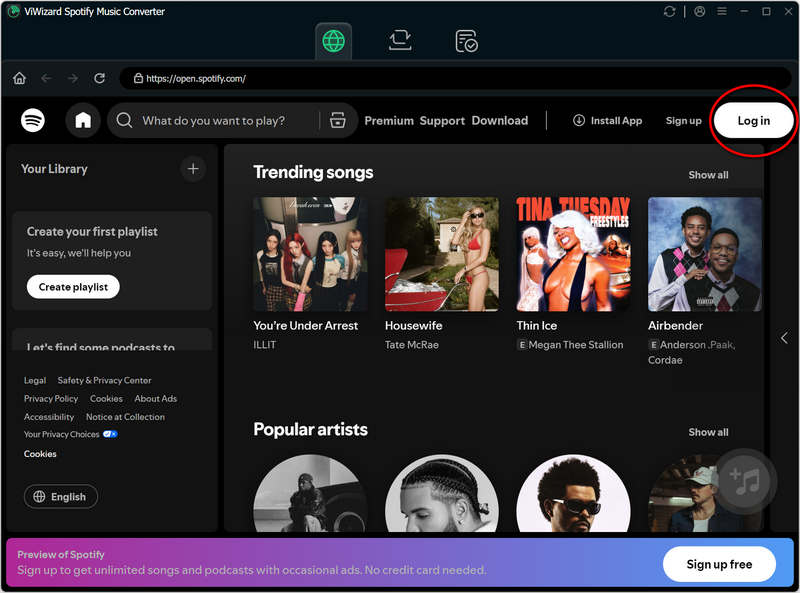The height and width of the screenshot is (593, 800).
Task: Click the Spotify Home button
Action: pos(83,120)
